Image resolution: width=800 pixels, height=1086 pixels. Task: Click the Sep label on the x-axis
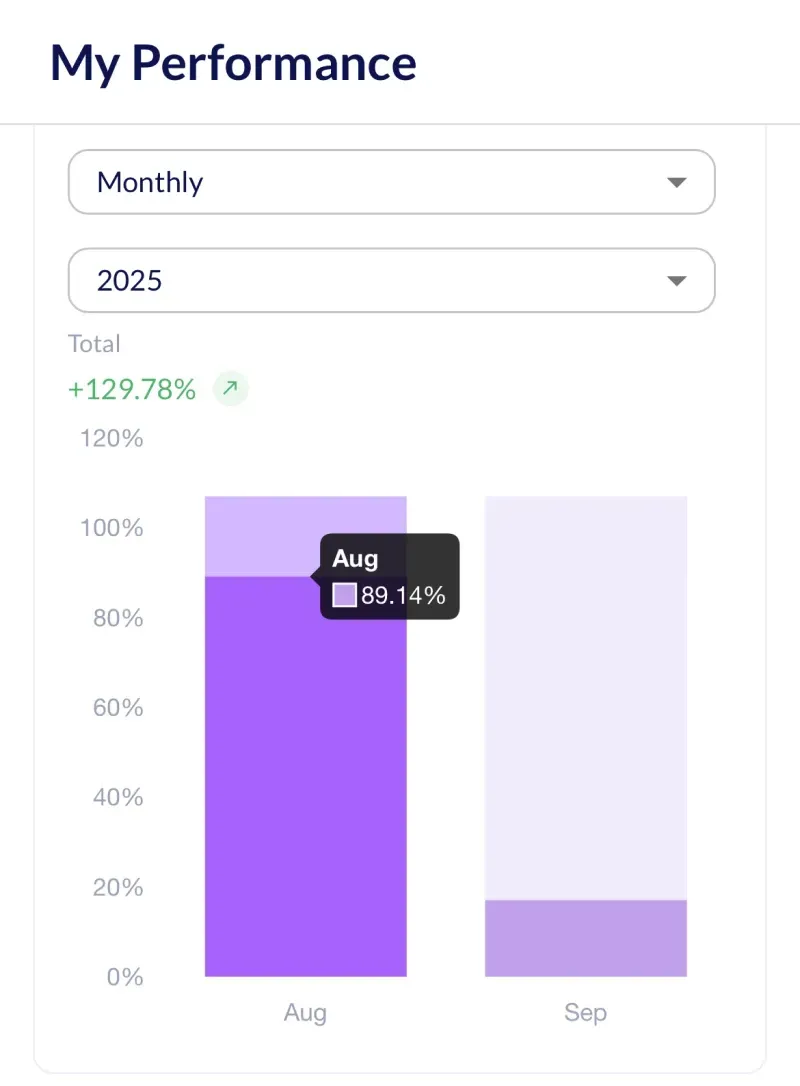point(585,1012)
